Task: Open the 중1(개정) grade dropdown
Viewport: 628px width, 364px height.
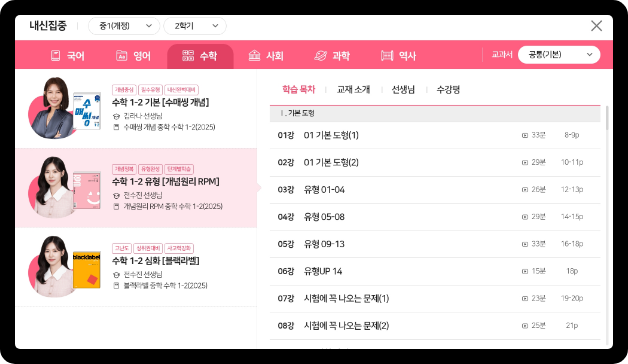Action: 124,26
